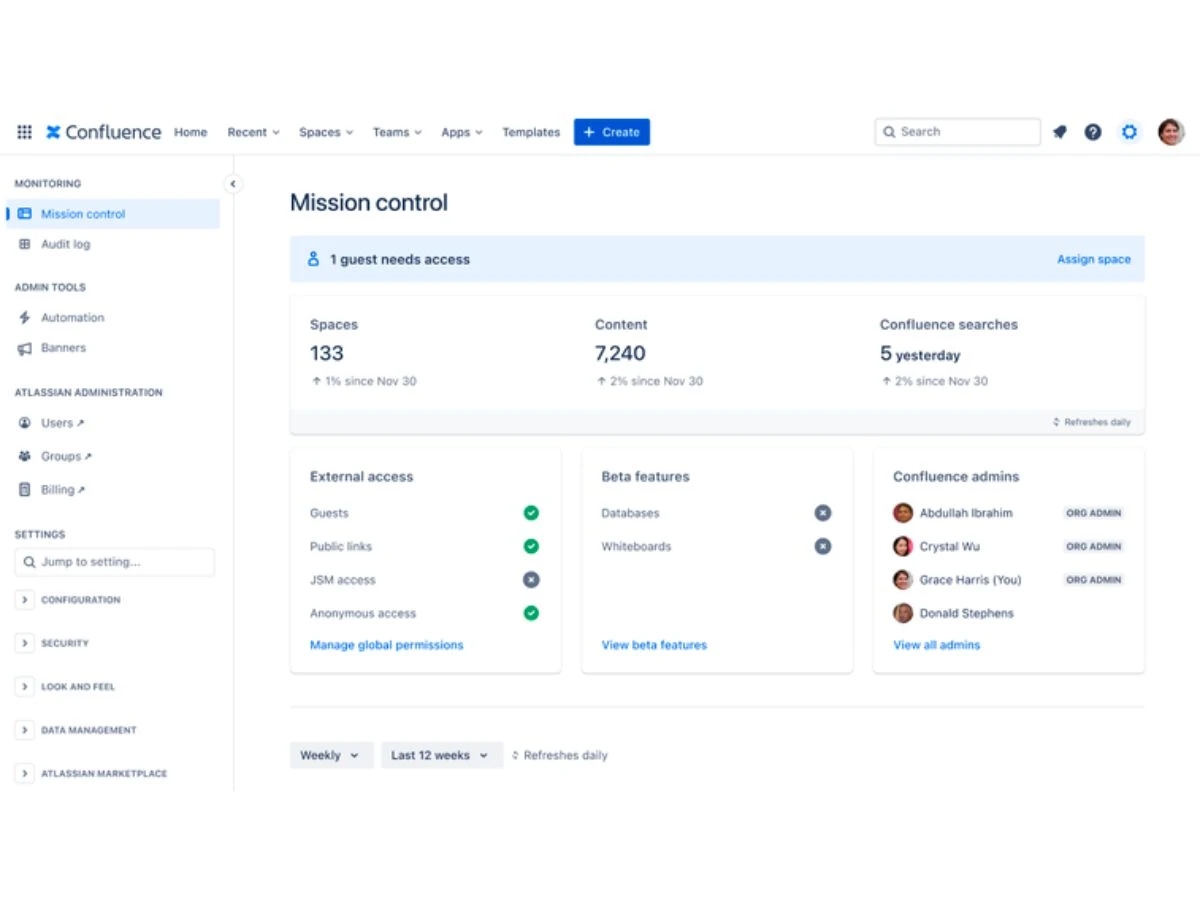Screen dimensions: 1200x900
Task: Open the user profile avatar
Action: (1171, 132)
